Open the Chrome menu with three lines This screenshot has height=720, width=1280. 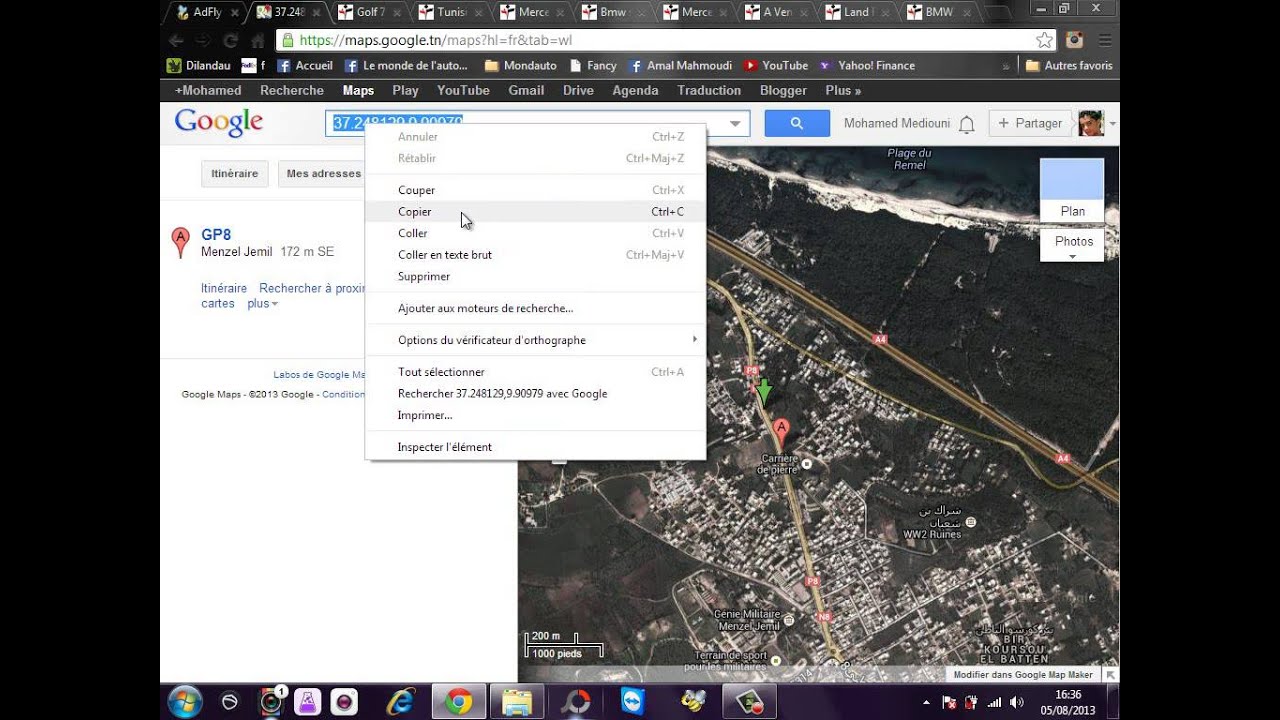1105,40
